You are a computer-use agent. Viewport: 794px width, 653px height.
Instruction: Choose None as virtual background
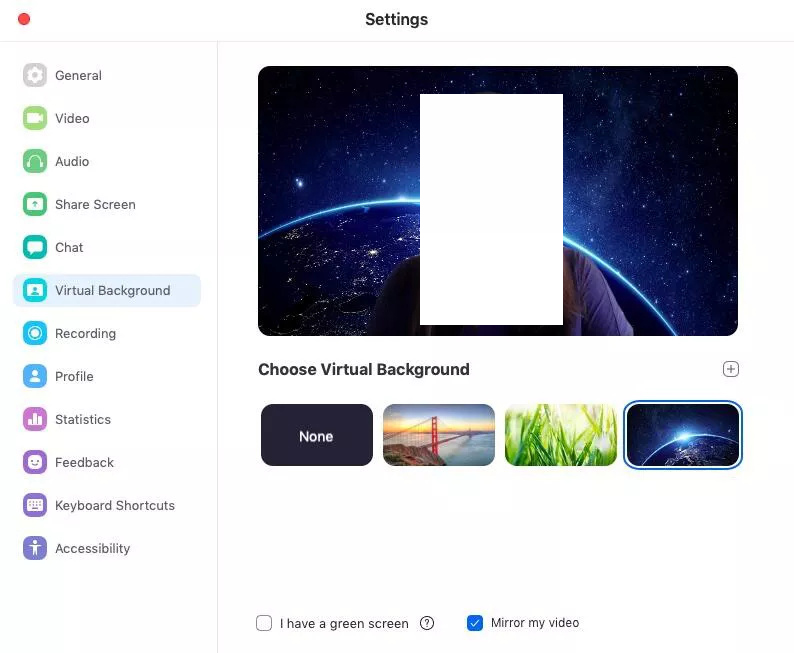coord(316,435)
